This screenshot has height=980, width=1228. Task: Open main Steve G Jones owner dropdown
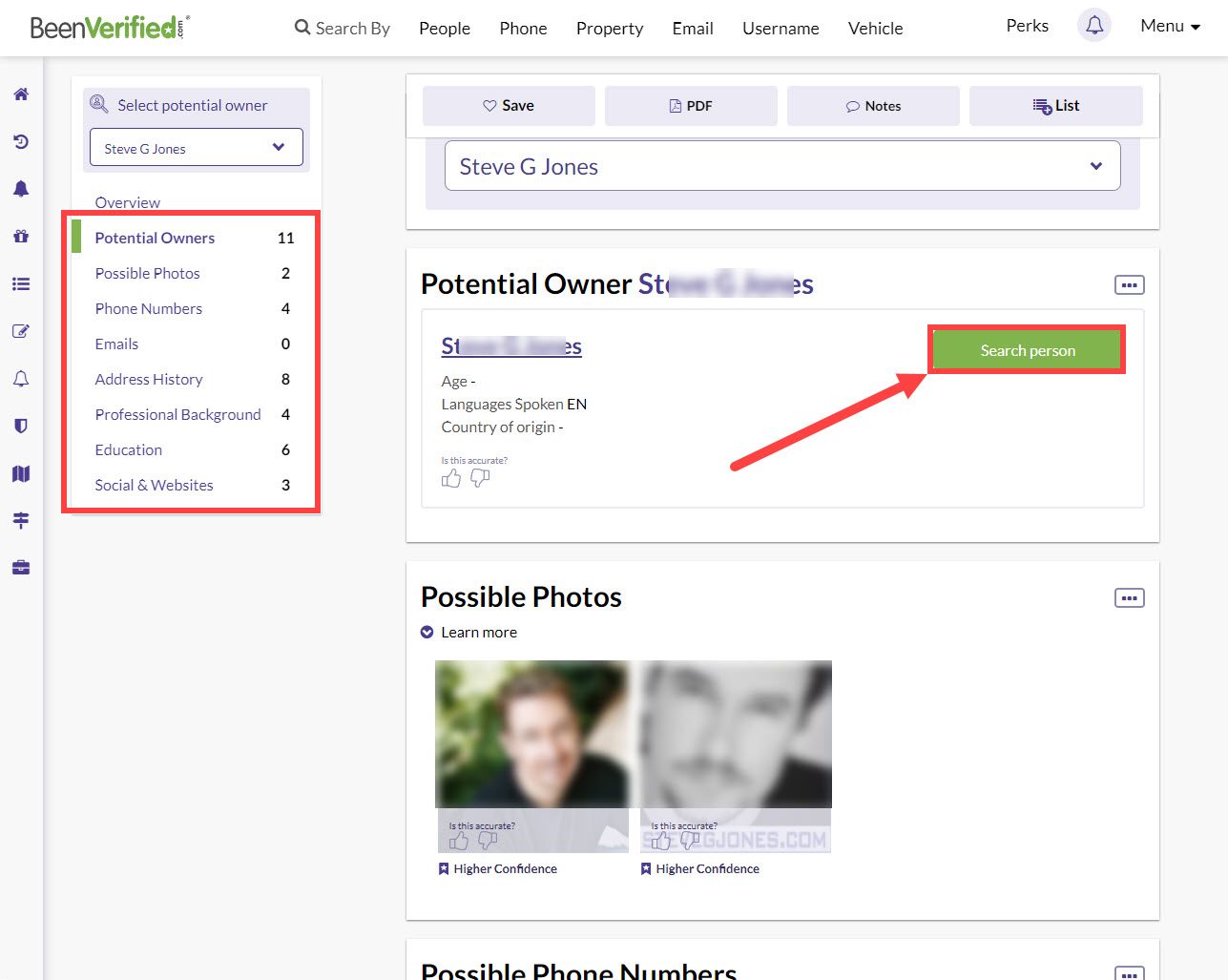pos(782,166)
